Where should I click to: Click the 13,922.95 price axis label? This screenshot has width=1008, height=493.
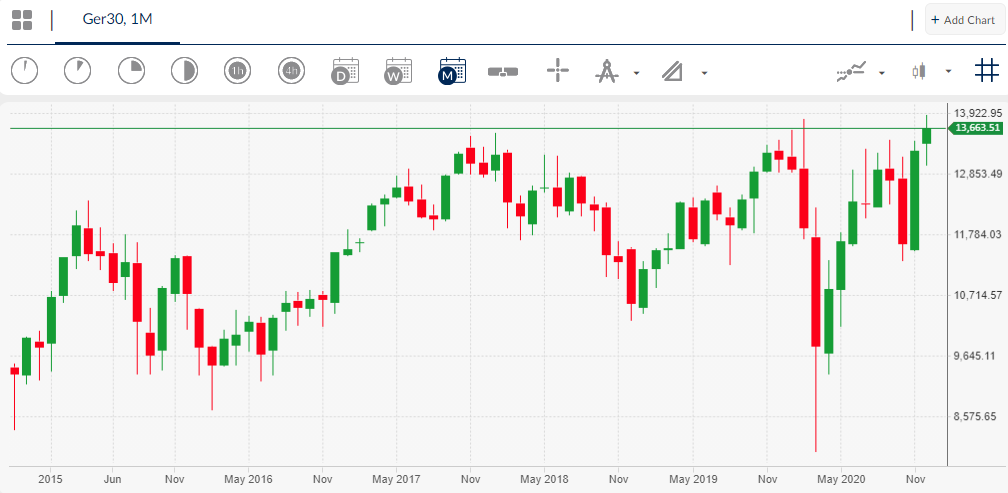click(978, 114)
